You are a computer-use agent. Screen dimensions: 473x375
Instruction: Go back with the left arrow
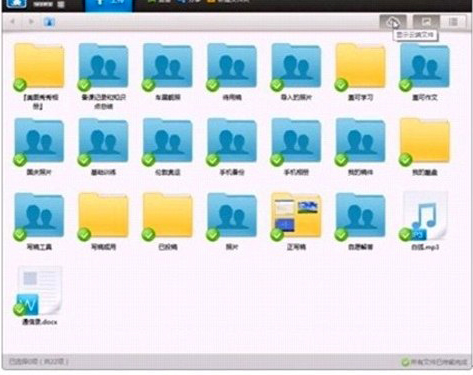coord(13,22)
